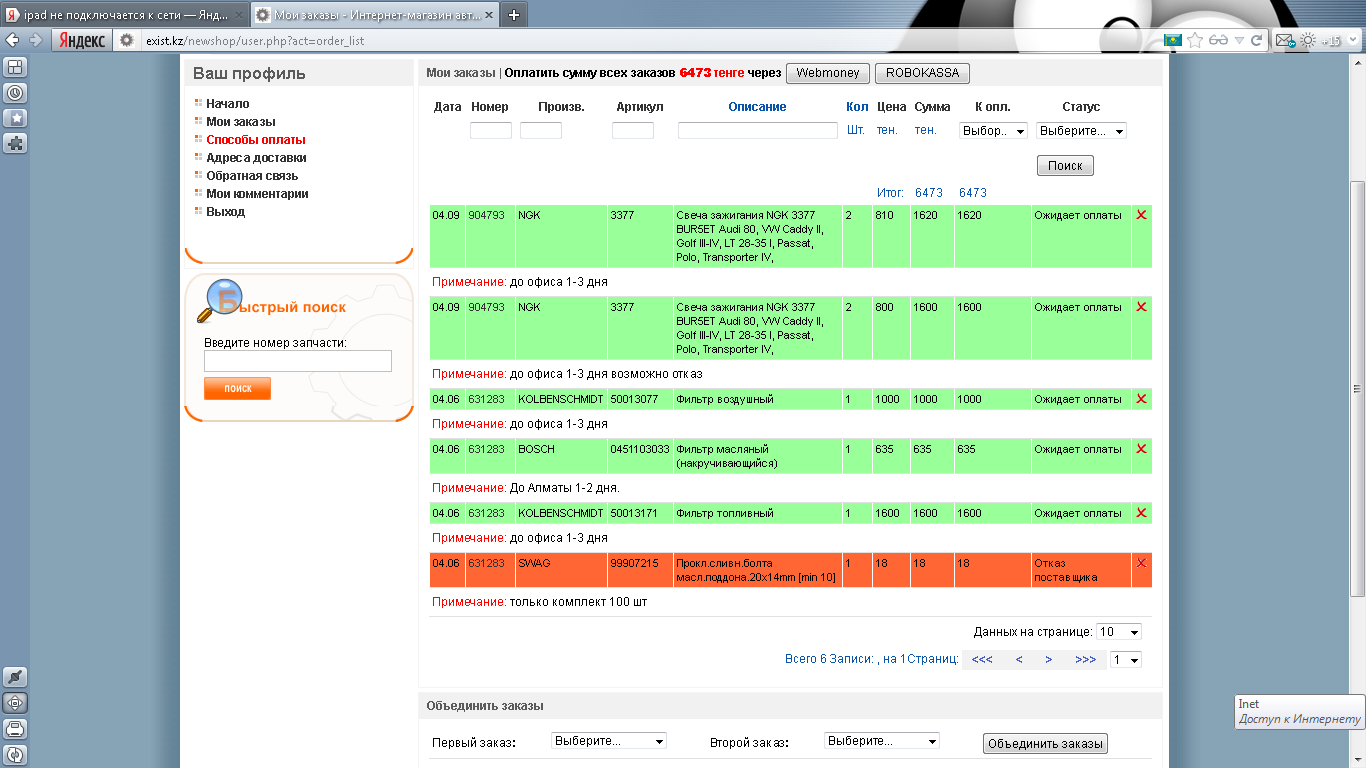The width and height of the screenshot is (1366, 768).
Task: Open 'Обратная связь' in profile menu
Action: coord(252,176)
